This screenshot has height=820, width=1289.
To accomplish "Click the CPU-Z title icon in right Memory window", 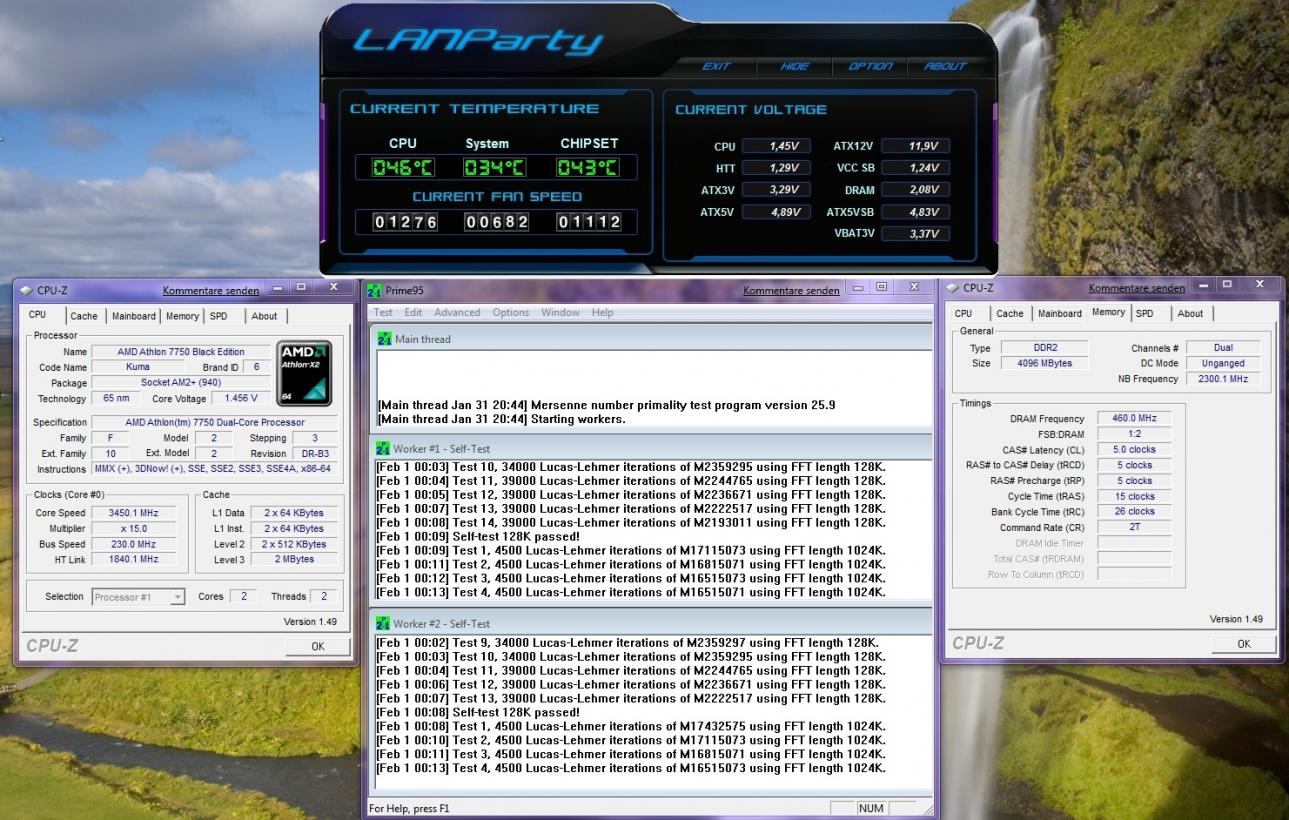I will point(952,288).
